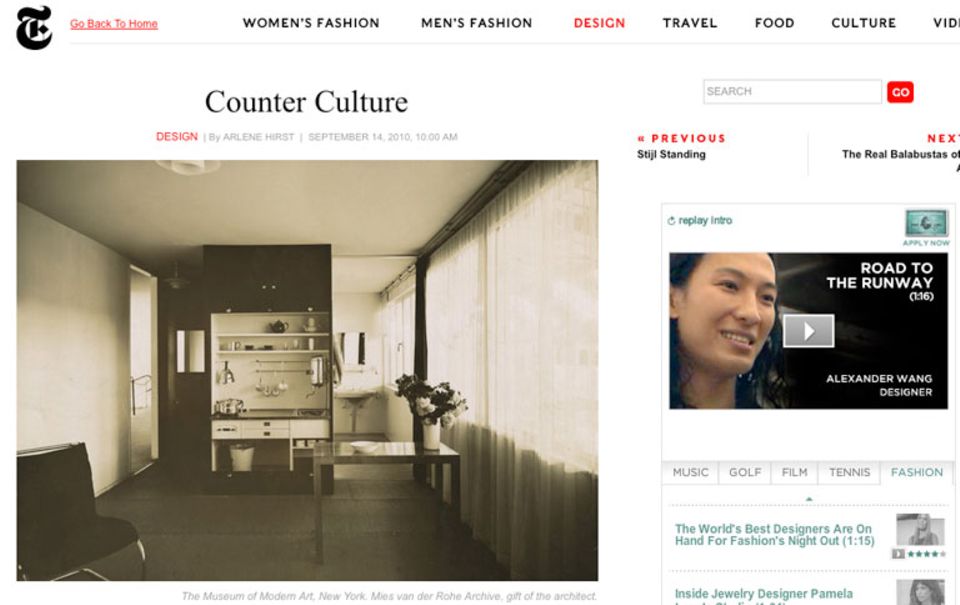
Task: Click the T Magazine logo icon
Action: (x=34, y=28)
